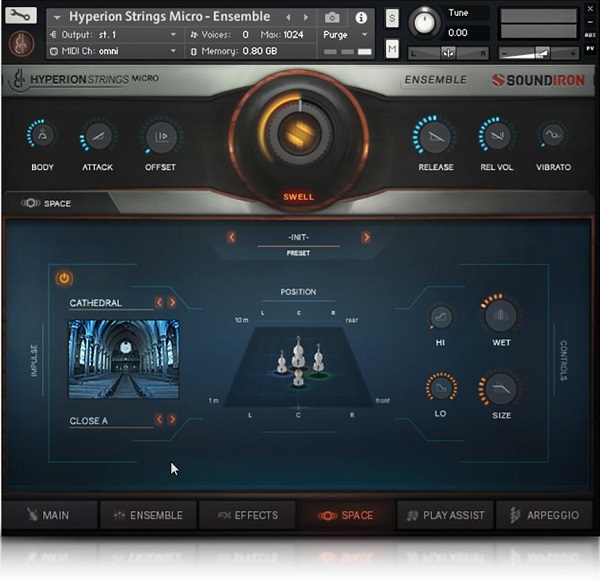Click the Body knob
The height and width of the screenshot is (581, 600).
[42, 135]
